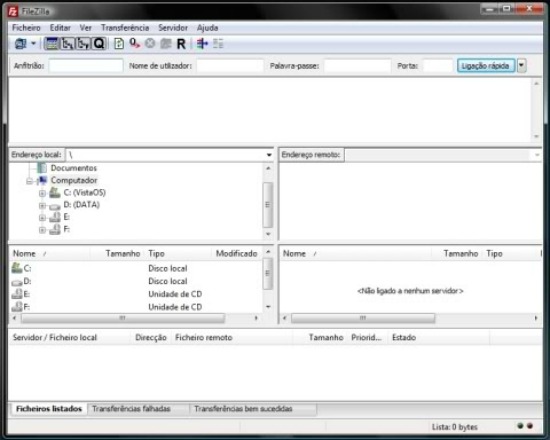Screen dimensions: 550x440
Task: Select C: row in local file list
Action: tap(136, 268)
